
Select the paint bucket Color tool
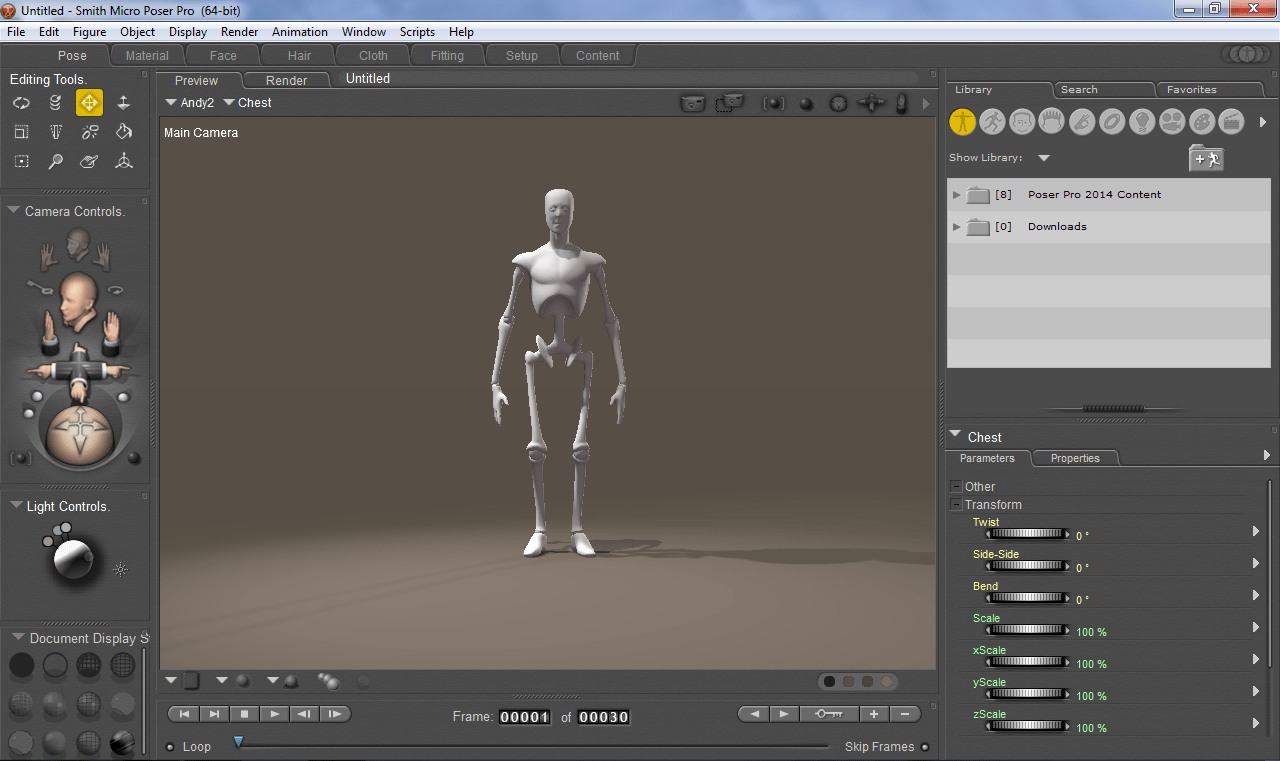(x=124, y=131)
